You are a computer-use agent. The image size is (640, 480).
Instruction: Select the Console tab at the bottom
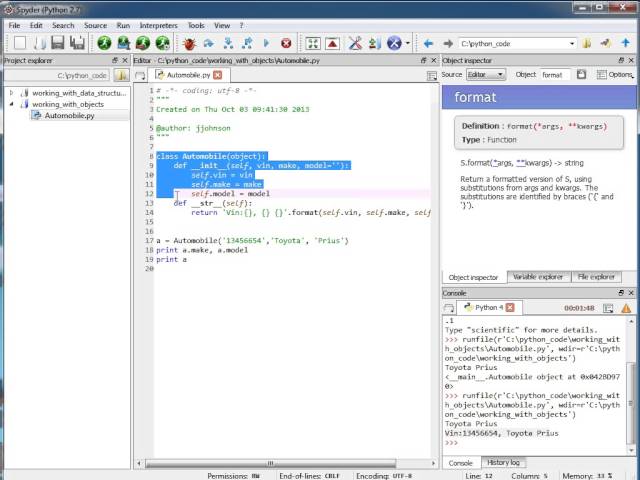[460, 463]
